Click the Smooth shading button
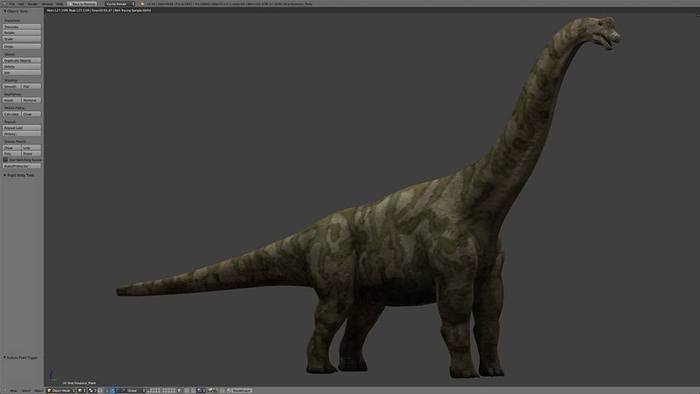Viewport: 700px width, 394px height. (12, 86)
